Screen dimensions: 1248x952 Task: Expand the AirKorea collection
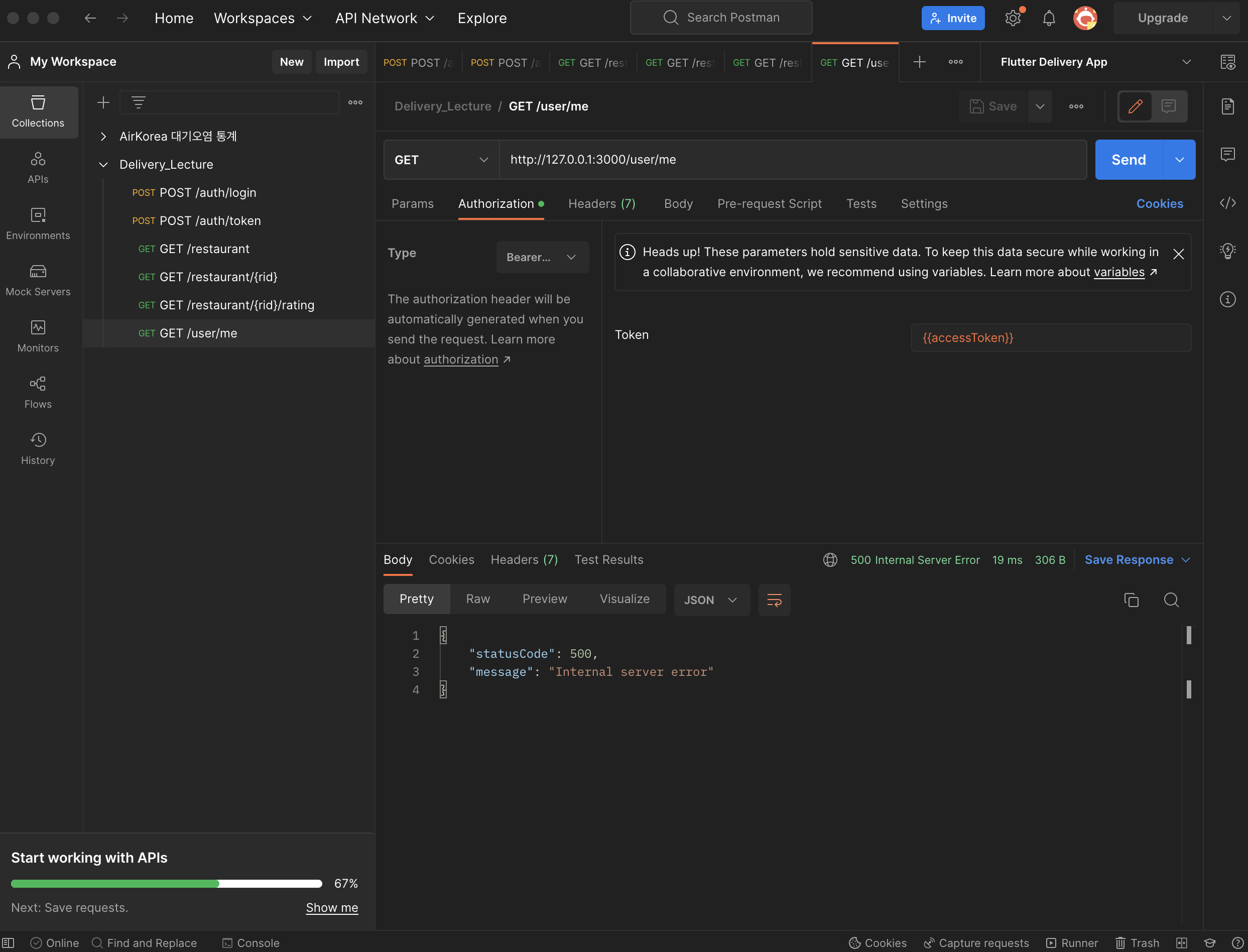tap(103, 136)
